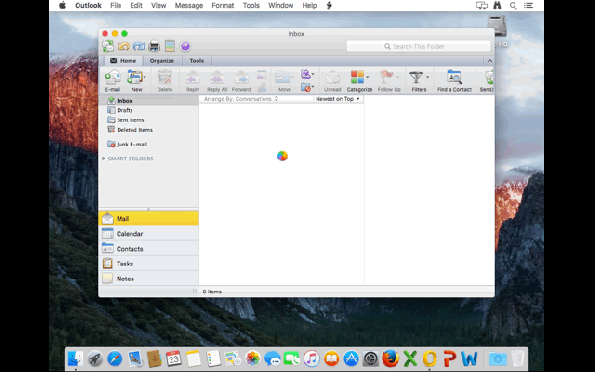Switch to Notes view
This screenshot has width=595, height=372.
[148, 279]
